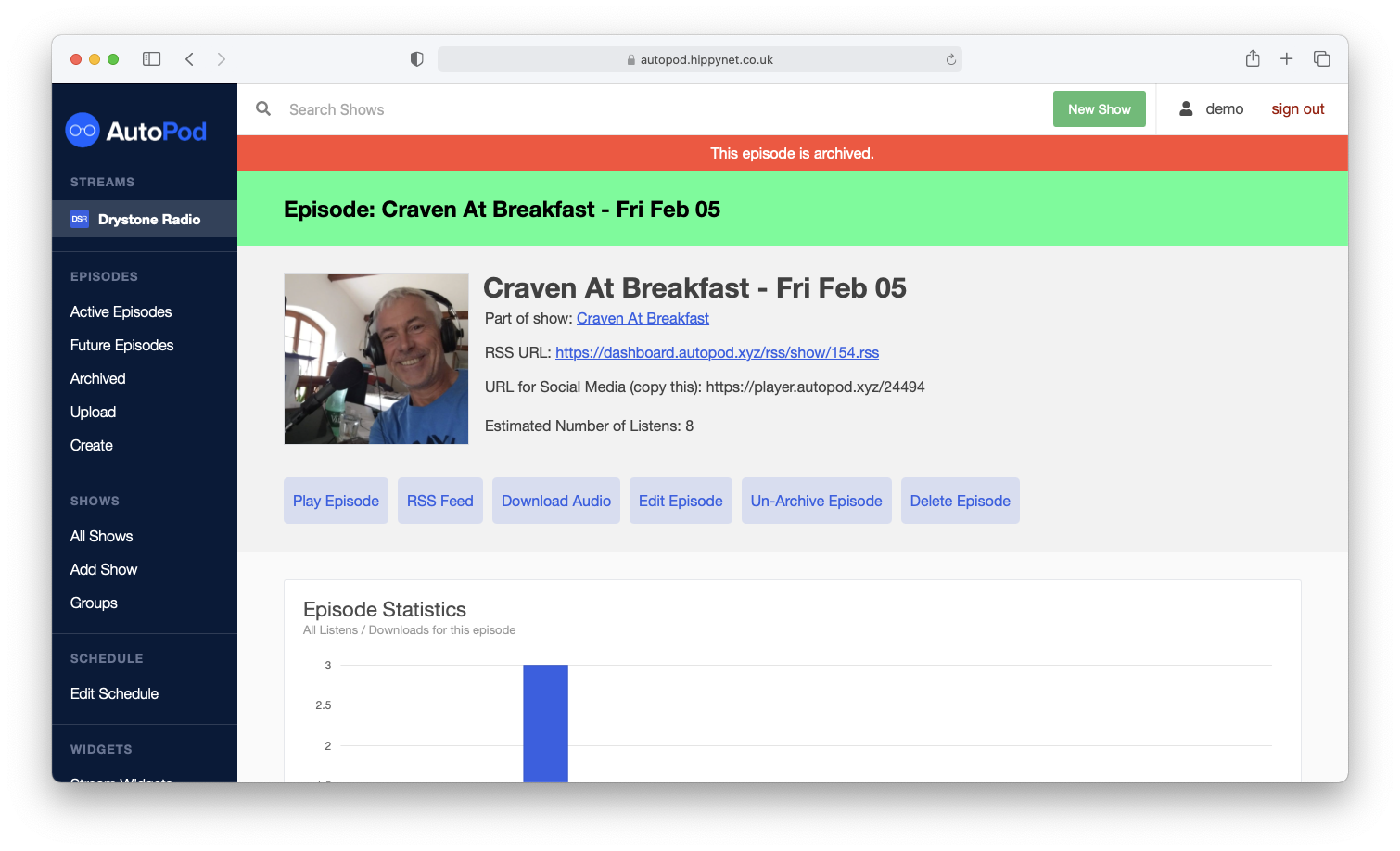
Task: Open the Safari share icon
Action: (1253, 58)
